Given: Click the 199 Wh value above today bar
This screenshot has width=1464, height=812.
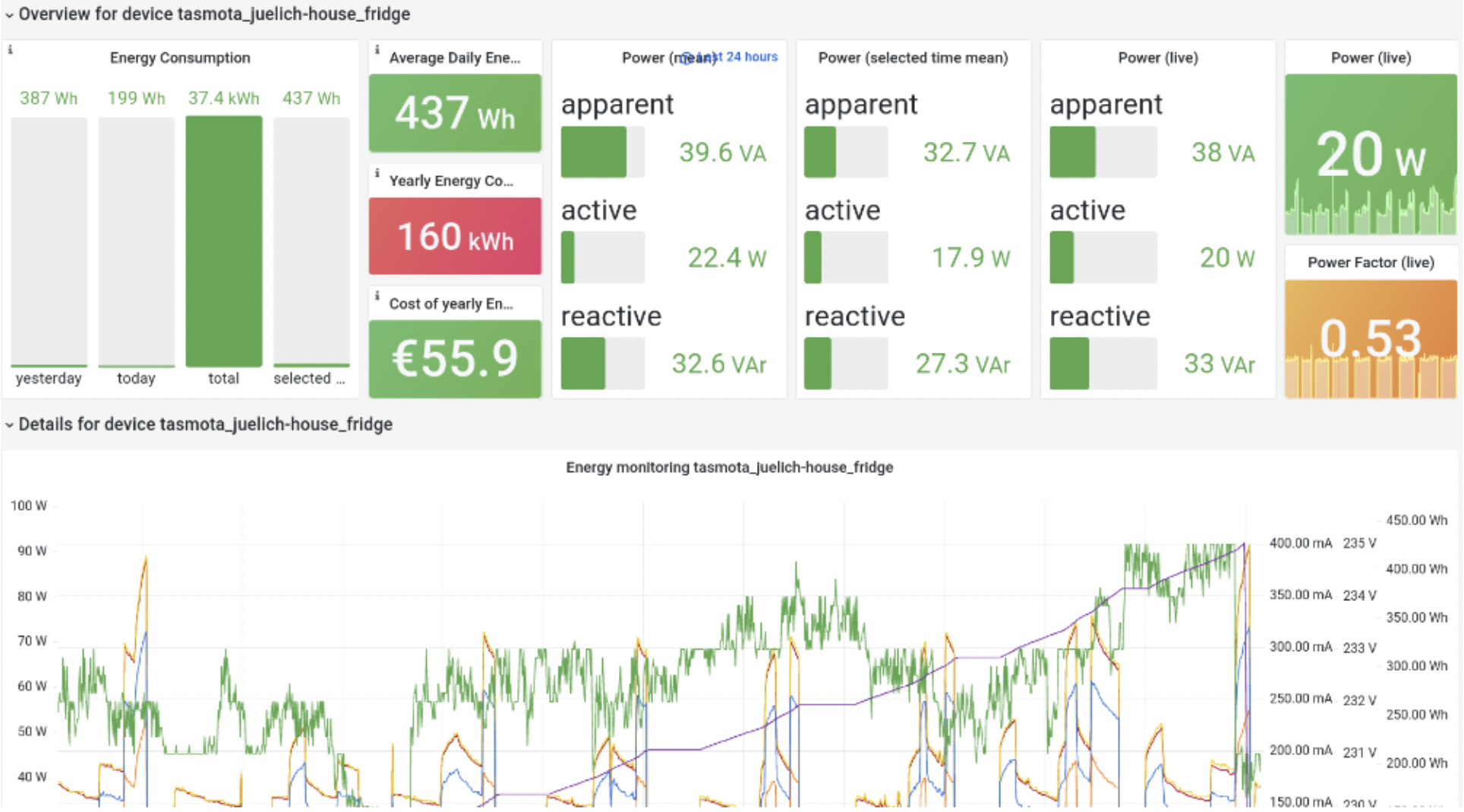Looking at the screenshot, I should (x=136, y=99).
